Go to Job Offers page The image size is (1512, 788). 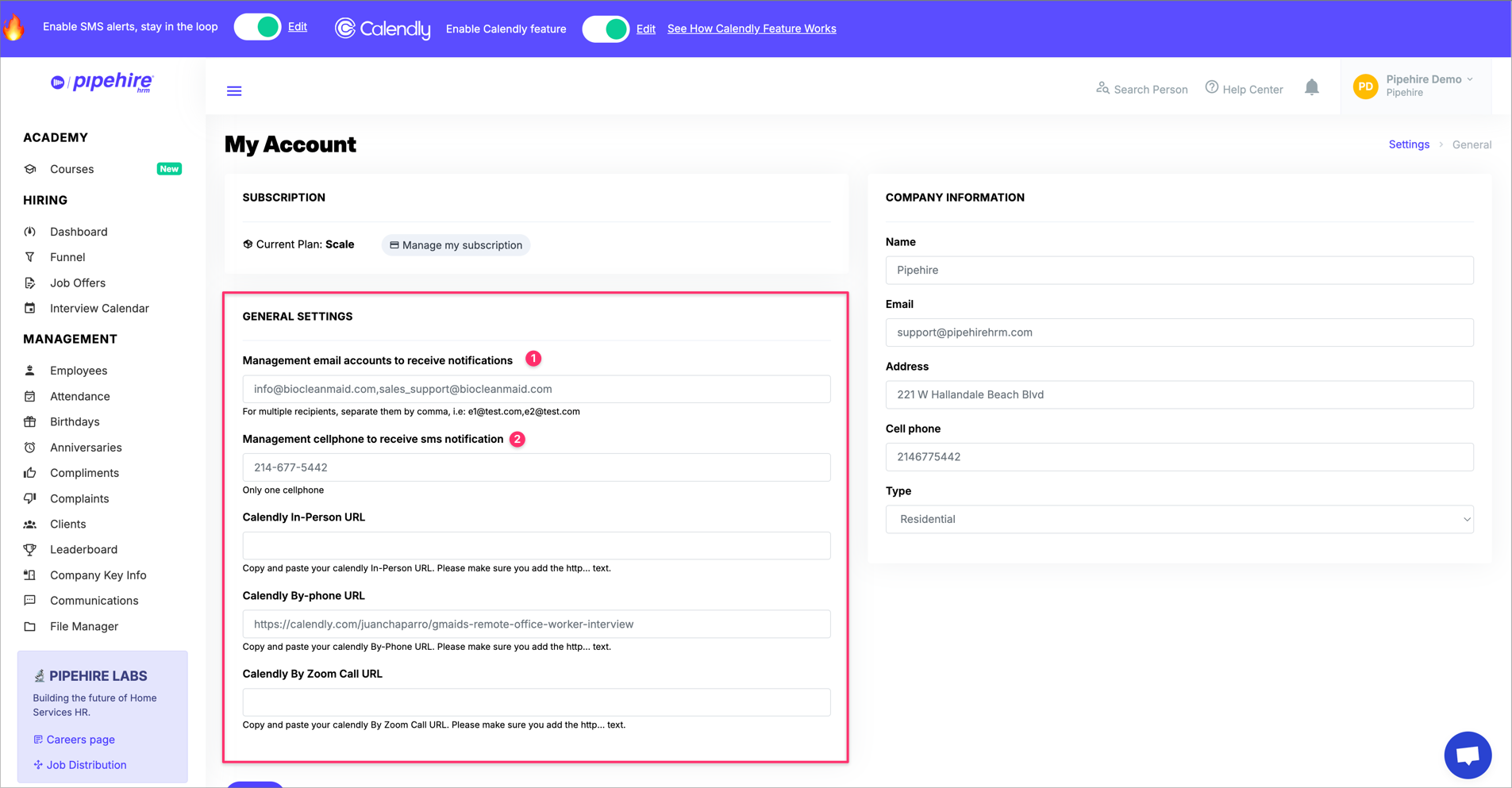(78, 283)
